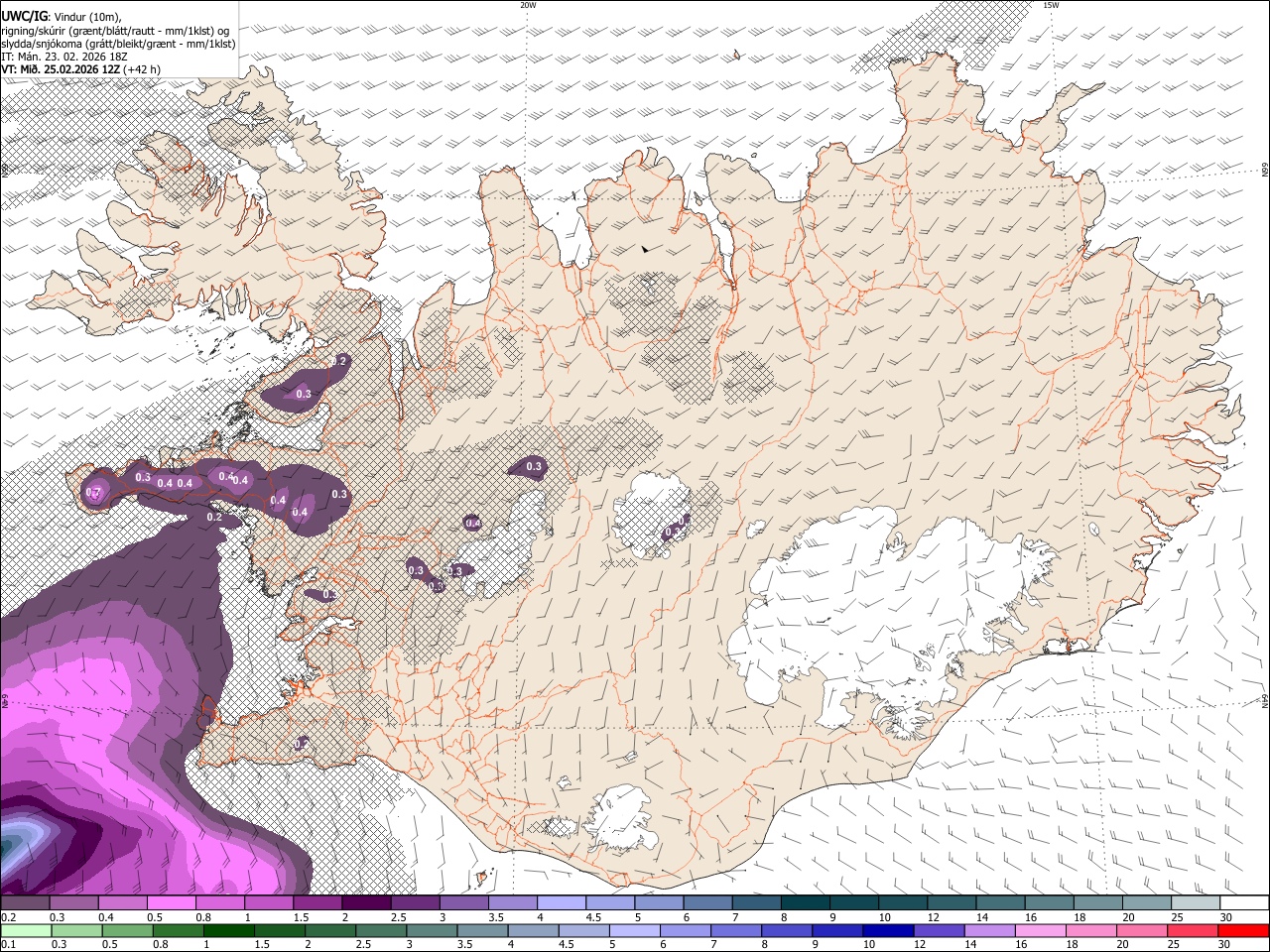The height and width of the screenshot is (952, 1270).
Task: Click the '0.7' precipitation value on the map
Action: point(93,492)
